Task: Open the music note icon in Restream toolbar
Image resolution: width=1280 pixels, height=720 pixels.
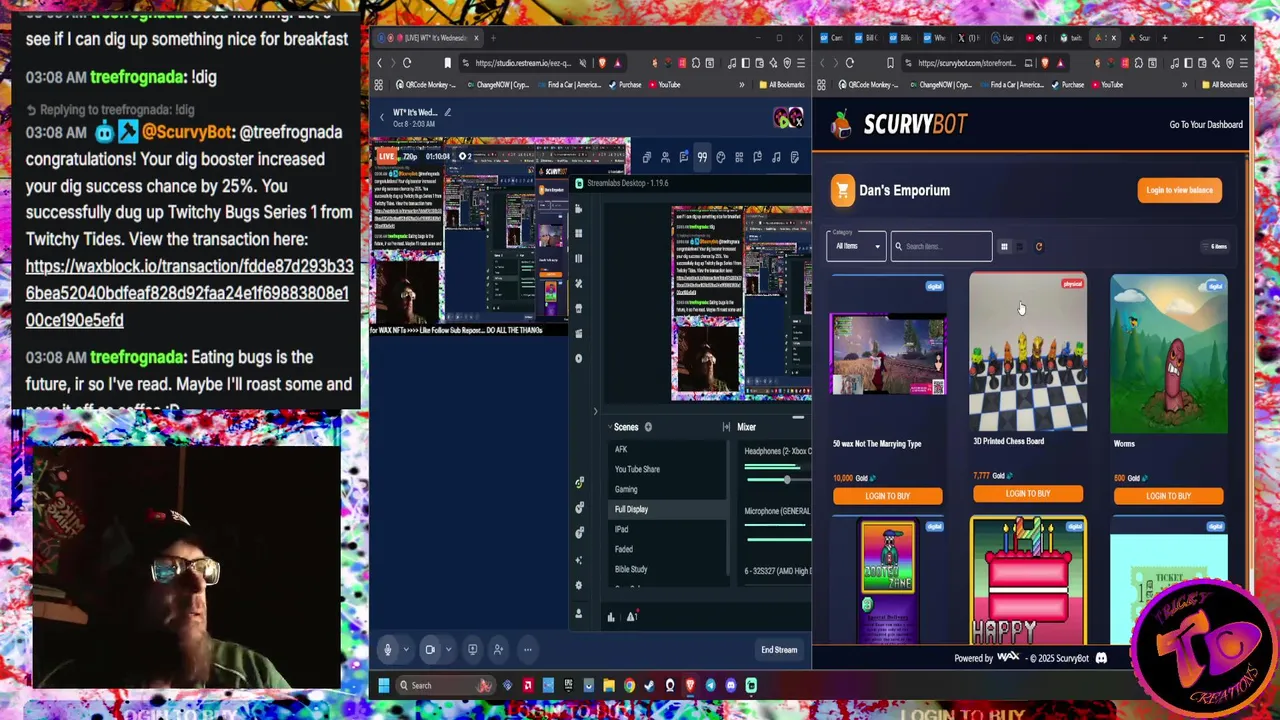Action: click(x=776, y=157)
